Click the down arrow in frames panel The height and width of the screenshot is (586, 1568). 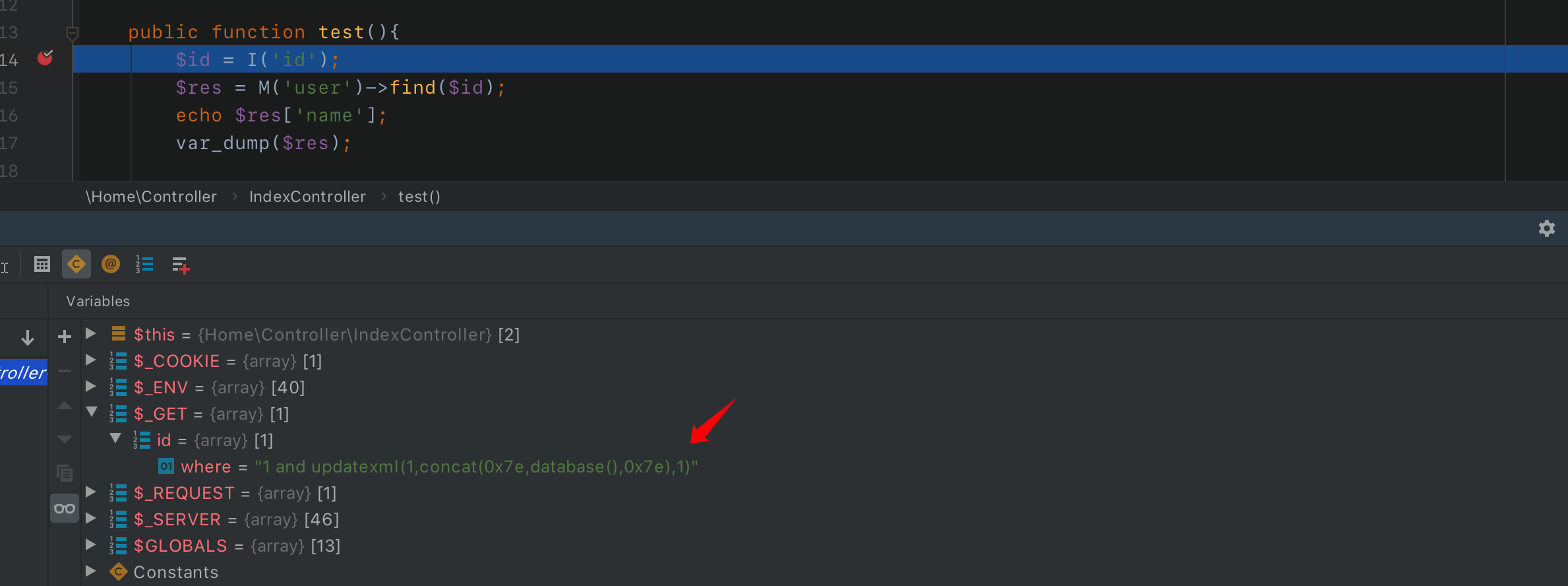[x=28, y=338]
